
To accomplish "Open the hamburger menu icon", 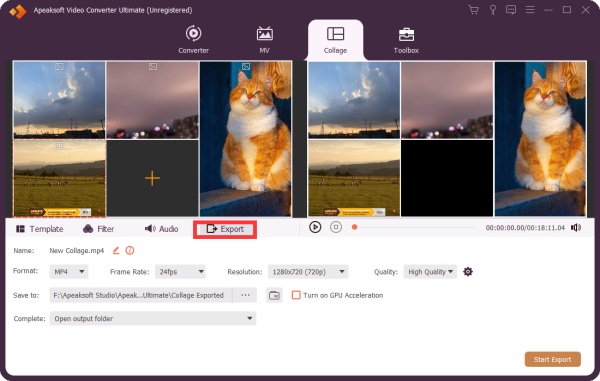I will click(x=530, y=10).
